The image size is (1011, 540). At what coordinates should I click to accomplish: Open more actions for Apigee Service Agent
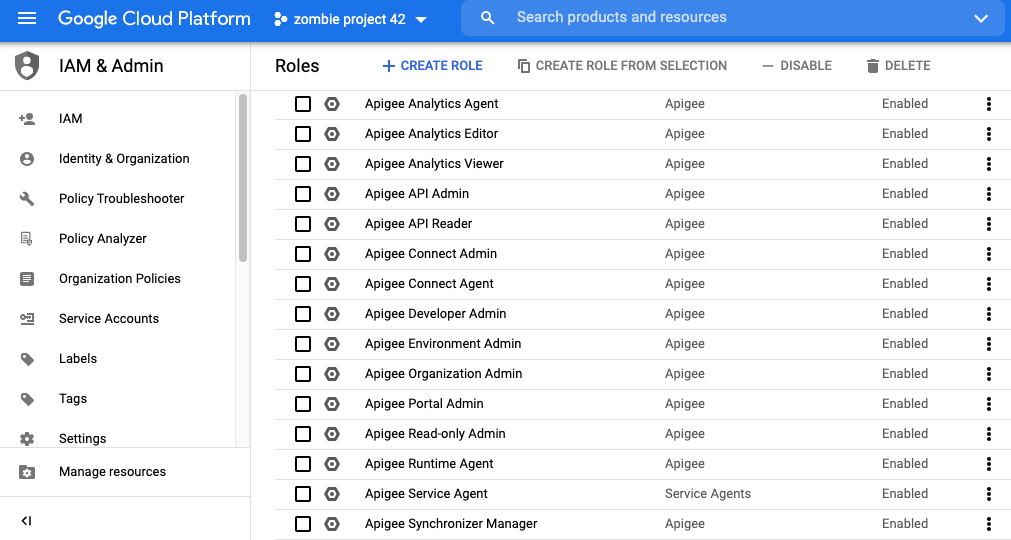click(x=988, y=494)
